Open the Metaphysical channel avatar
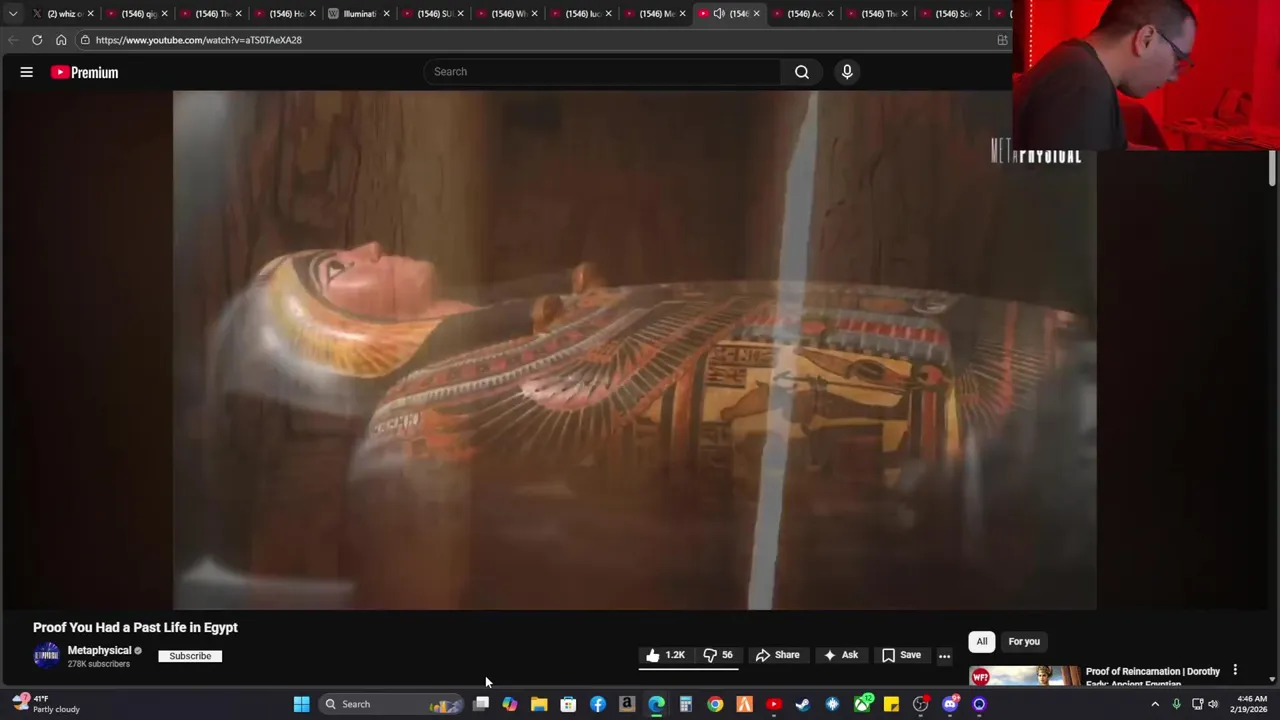The image size is (1280, 720). tap(46, 656)
